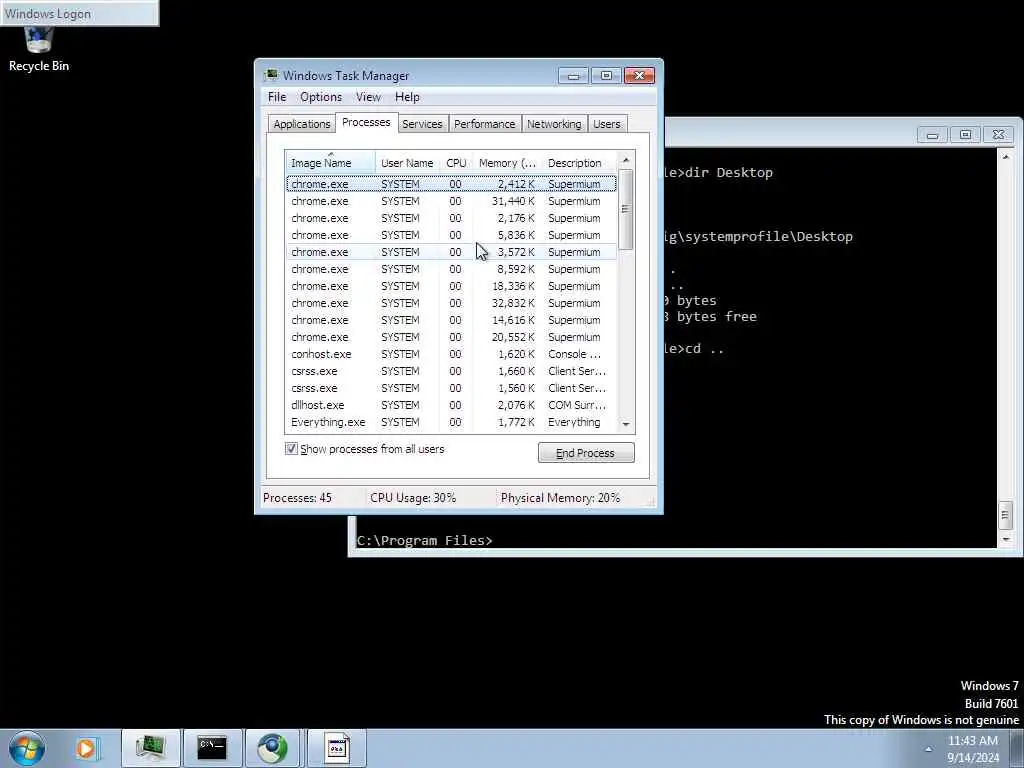Viewport: 1024px width, 768px height.
Task: Maximize the Command Prompt window
Action: point(965,135)
